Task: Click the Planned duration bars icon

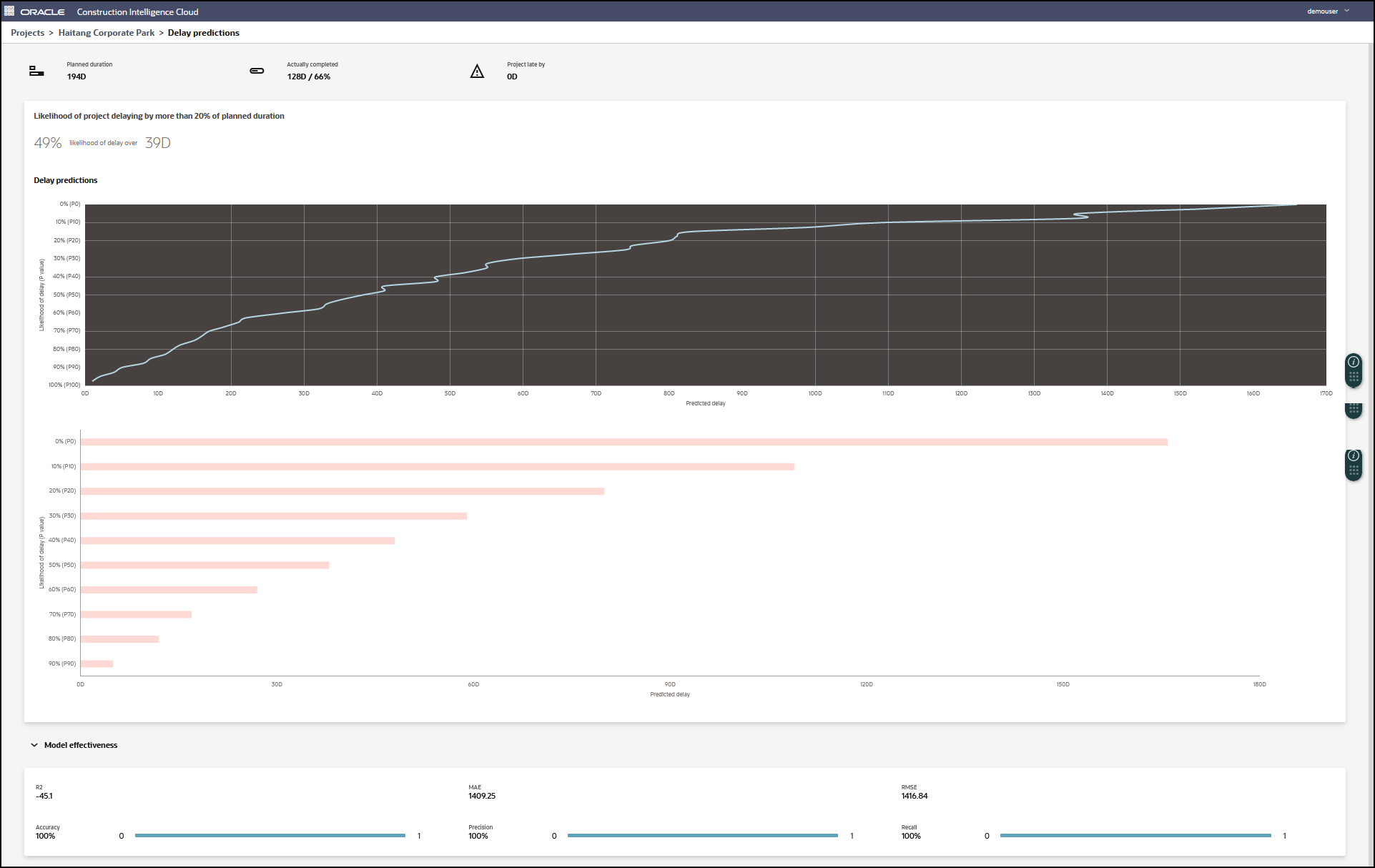Action: tap(36, 71)
